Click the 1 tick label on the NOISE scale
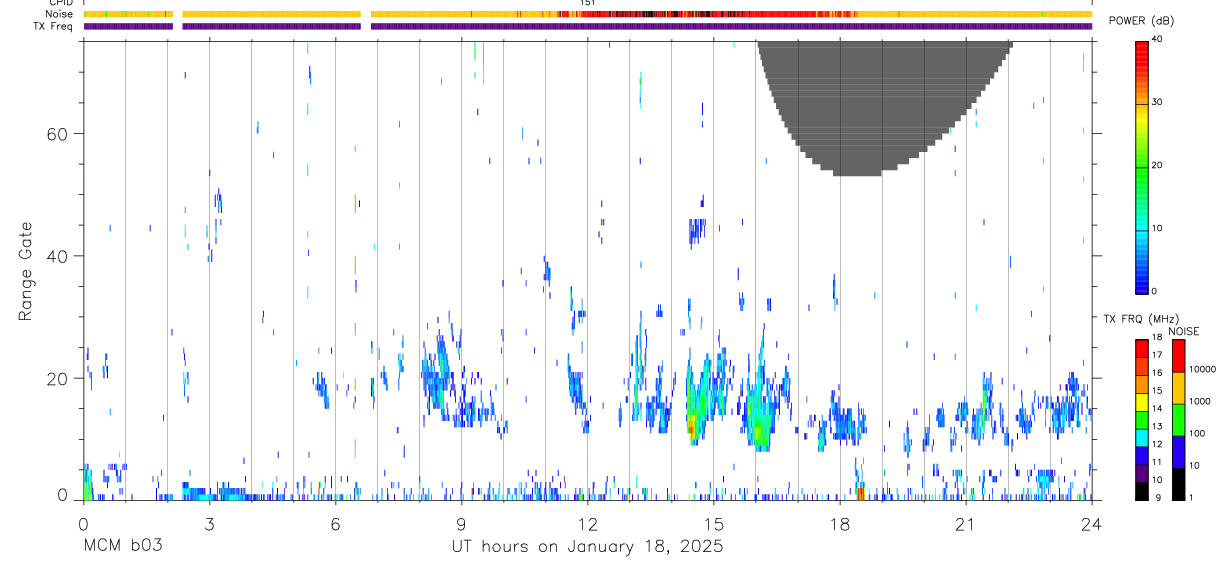The height and width of the screenshot is (567, 1228). [x=1190, y=497]
